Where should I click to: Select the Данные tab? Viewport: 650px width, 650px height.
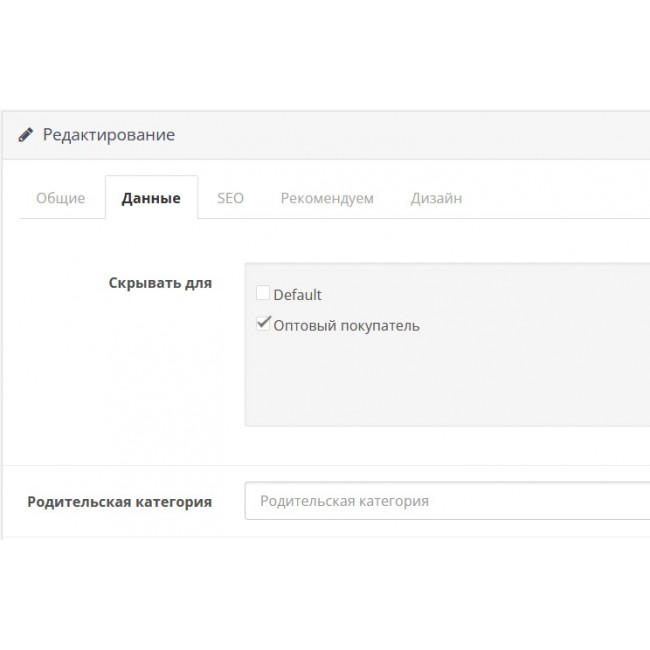pyautogui.click(x=151, y=198)
